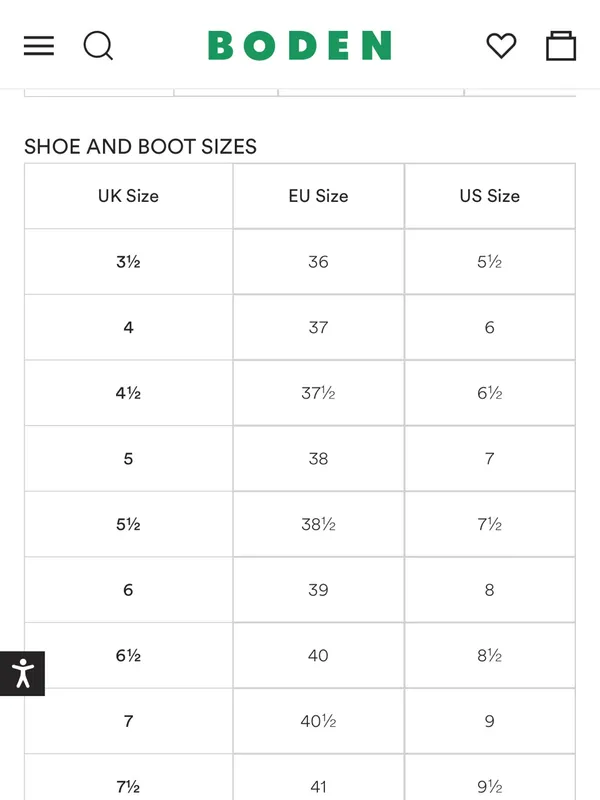Select the EU size 37½ cell

pyautogui.click(x=318, y=393)
